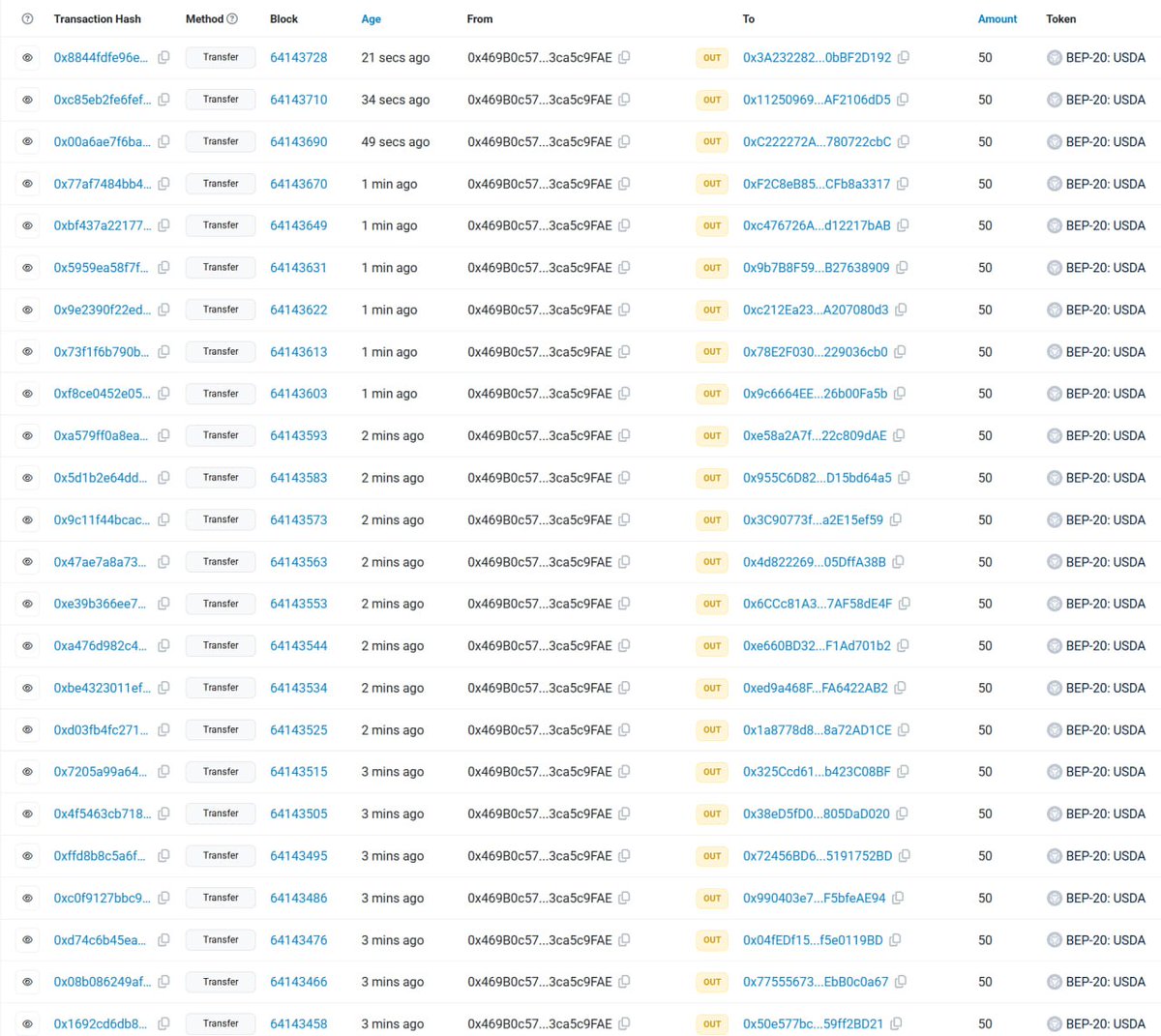Open recipient address 0xc212Ea23...A207080d3

point(816,310)
